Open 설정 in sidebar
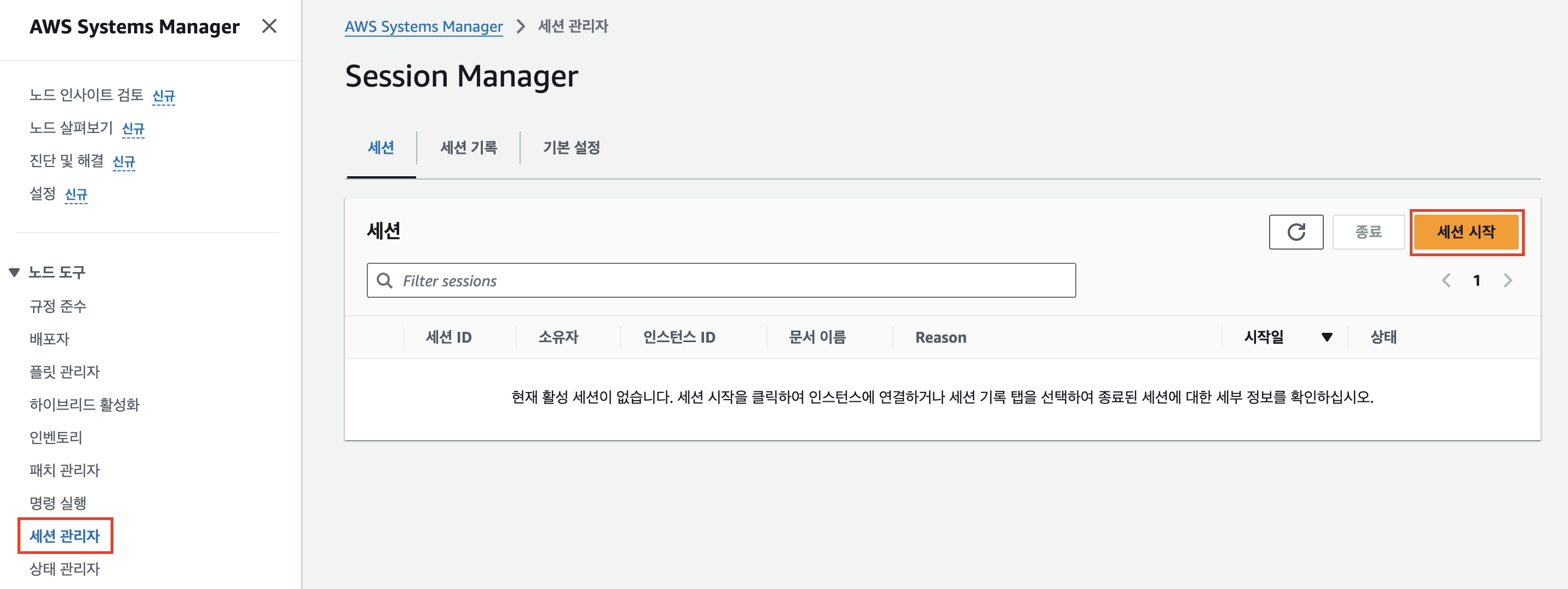 (x=43, y=193)
